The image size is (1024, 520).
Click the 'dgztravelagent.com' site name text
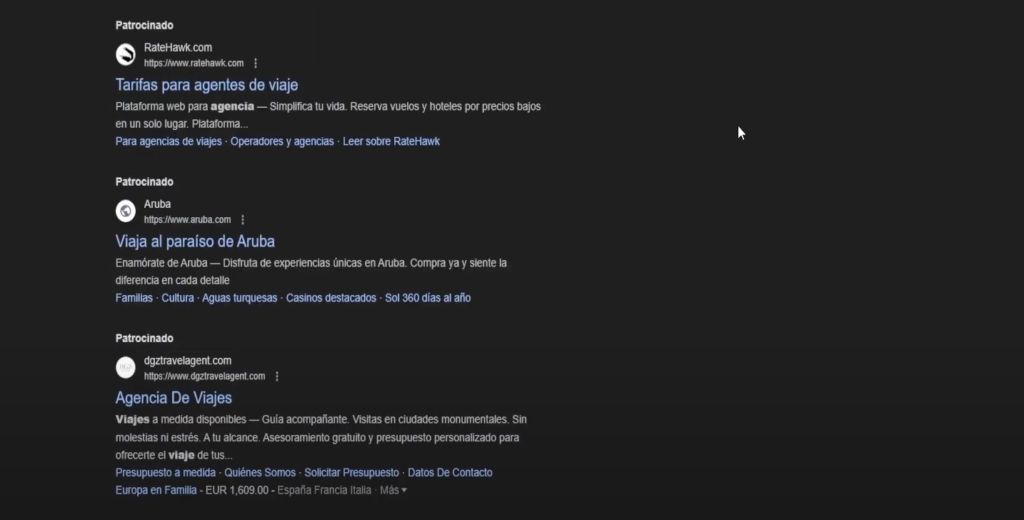point(187,361)
